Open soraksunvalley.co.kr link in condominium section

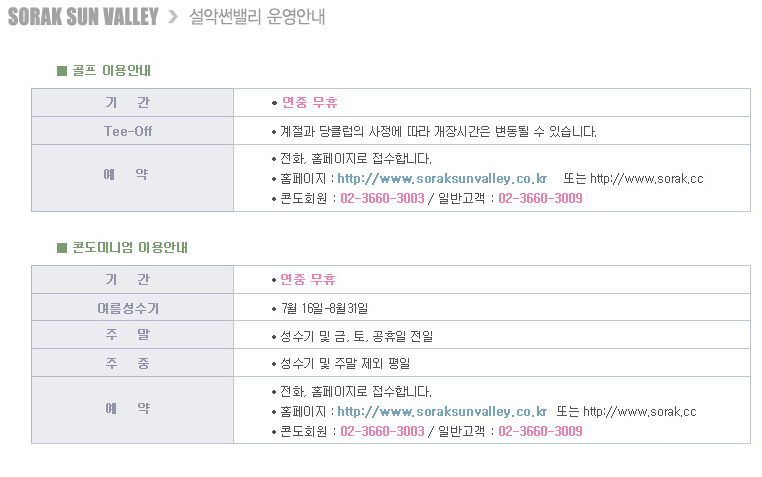coord(442,412)
